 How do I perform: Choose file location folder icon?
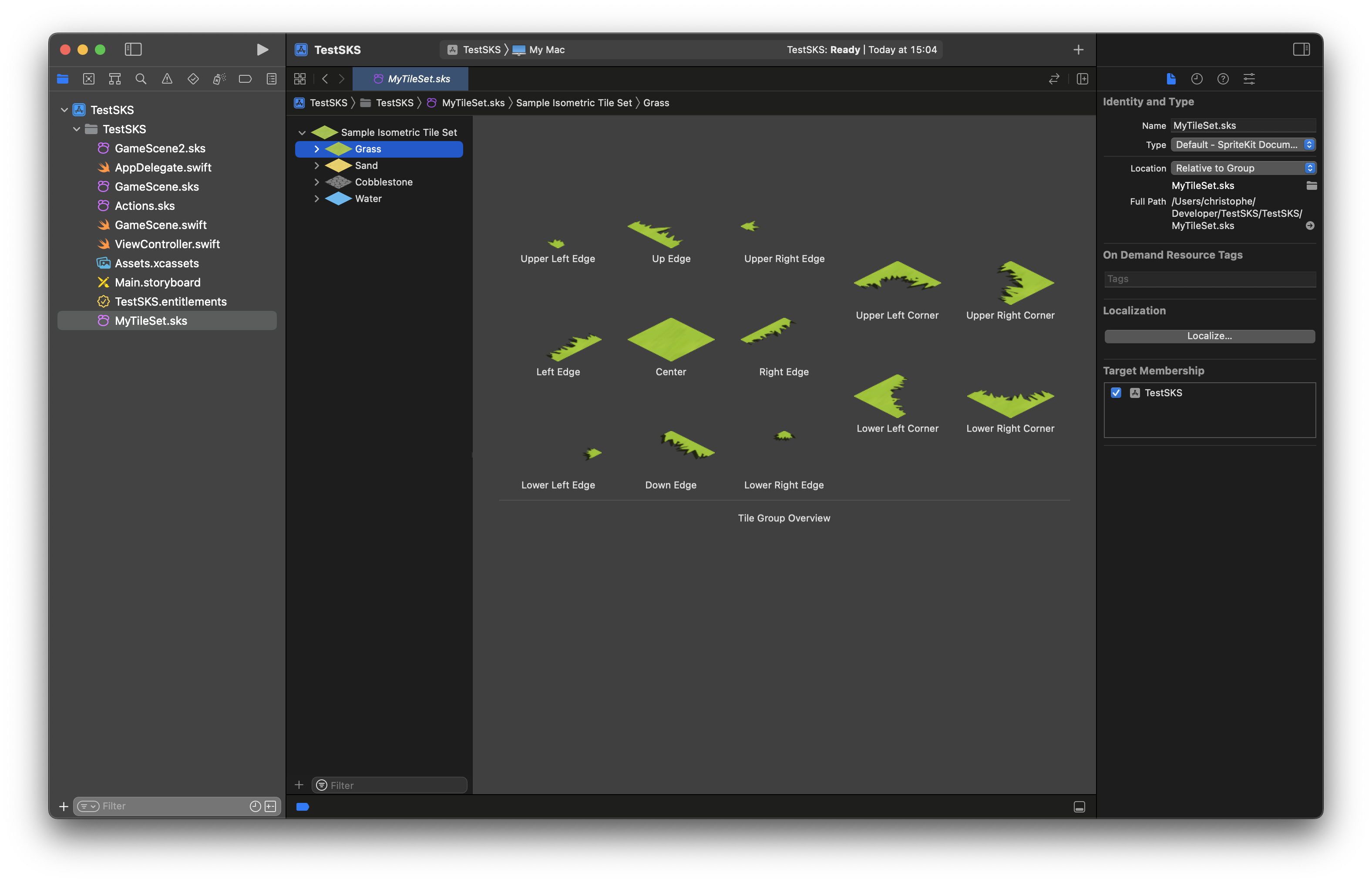pos(1311,186)
